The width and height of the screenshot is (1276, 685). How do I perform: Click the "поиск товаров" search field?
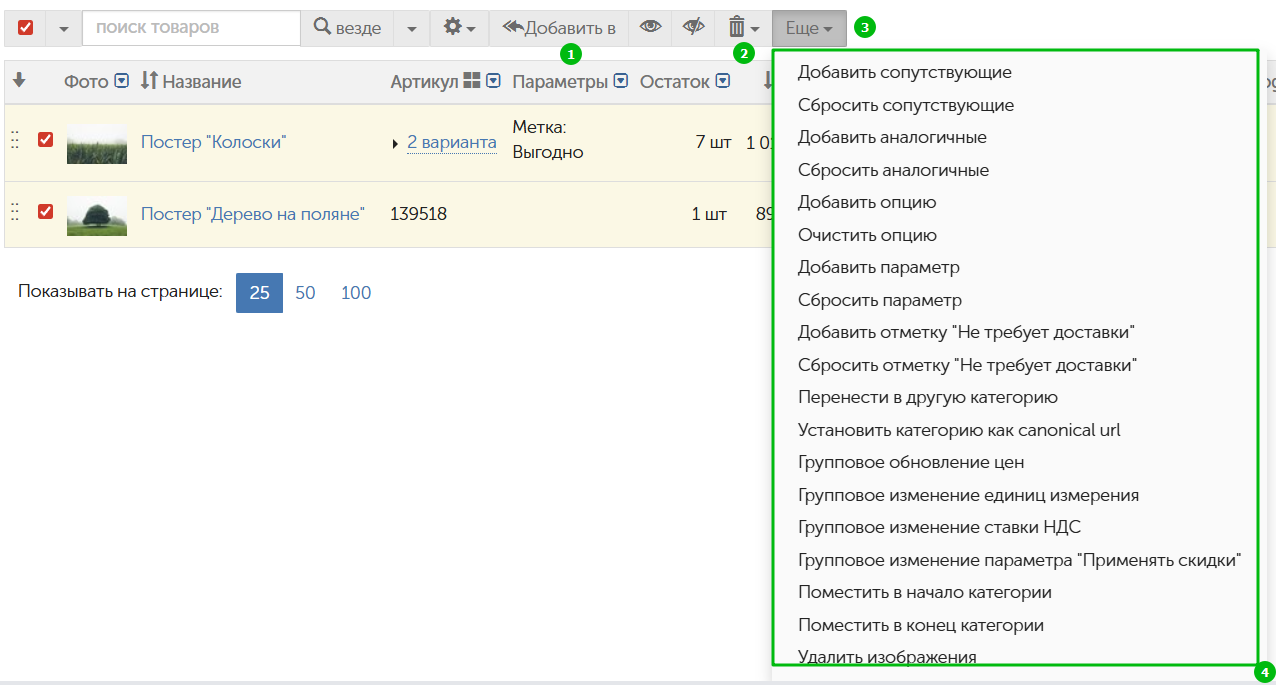point(191,28)
